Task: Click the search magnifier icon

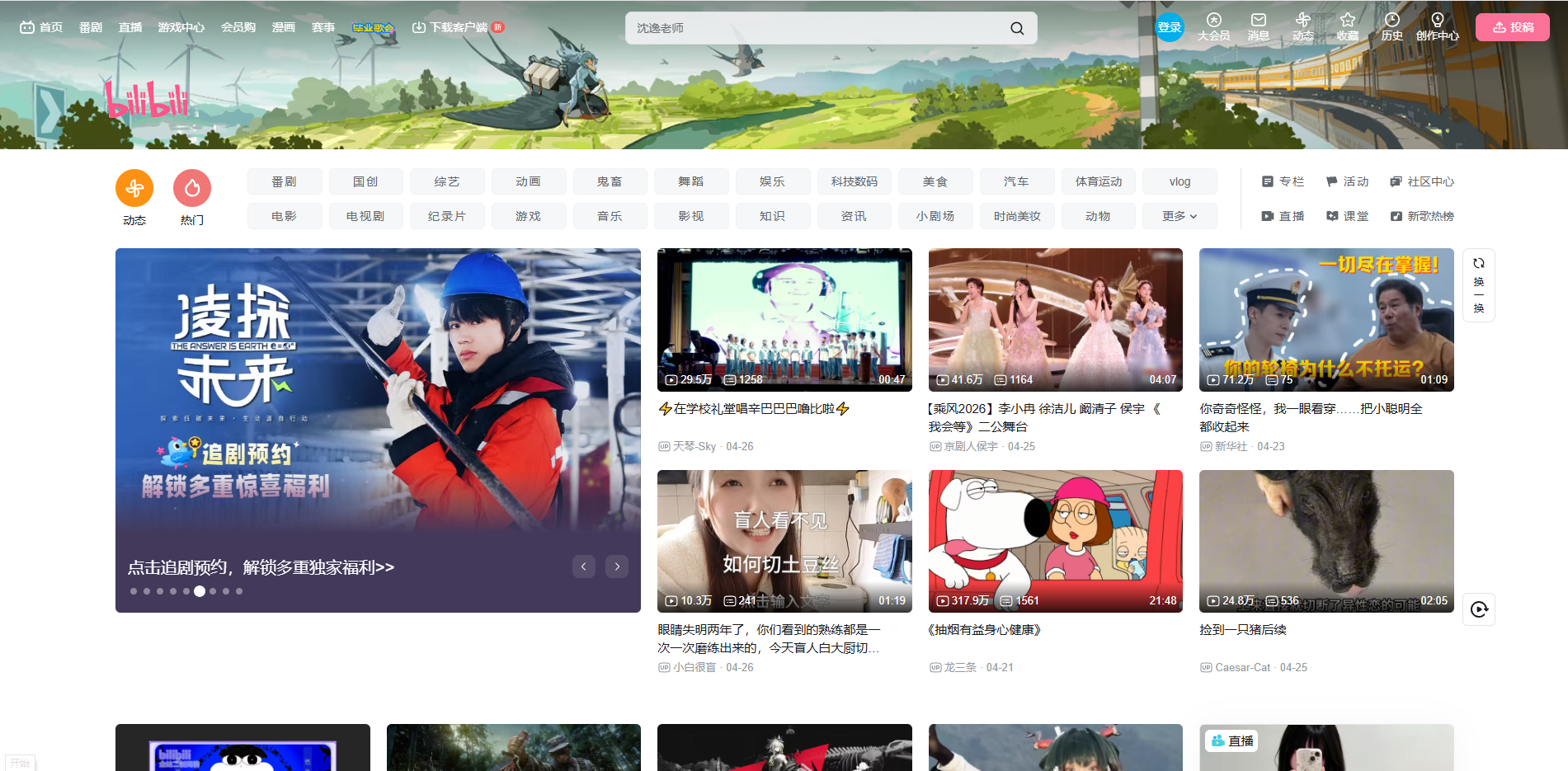Action: 1017,28
